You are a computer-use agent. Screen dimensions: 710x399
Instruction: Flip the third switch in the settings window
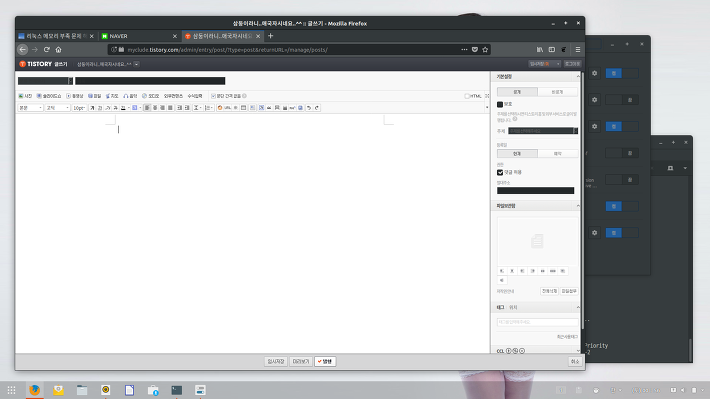622,126
